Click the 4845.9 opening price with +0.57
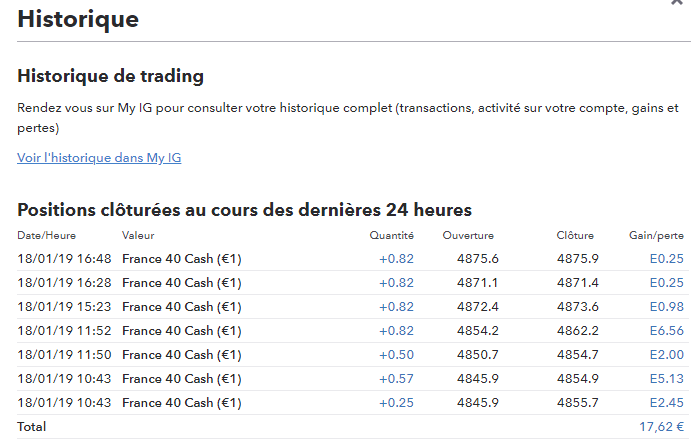Screen dimensions: 691x448 click(477, 379)
